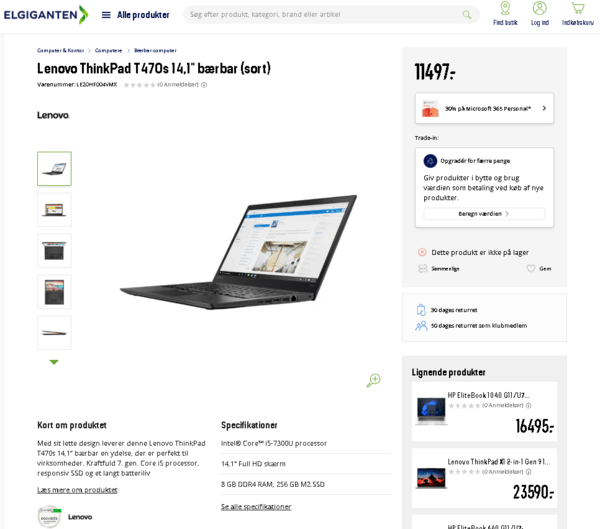Screen dimensions: 600x529
Task: Select the second laptop thumbnail image
Action: pos(54,210)
